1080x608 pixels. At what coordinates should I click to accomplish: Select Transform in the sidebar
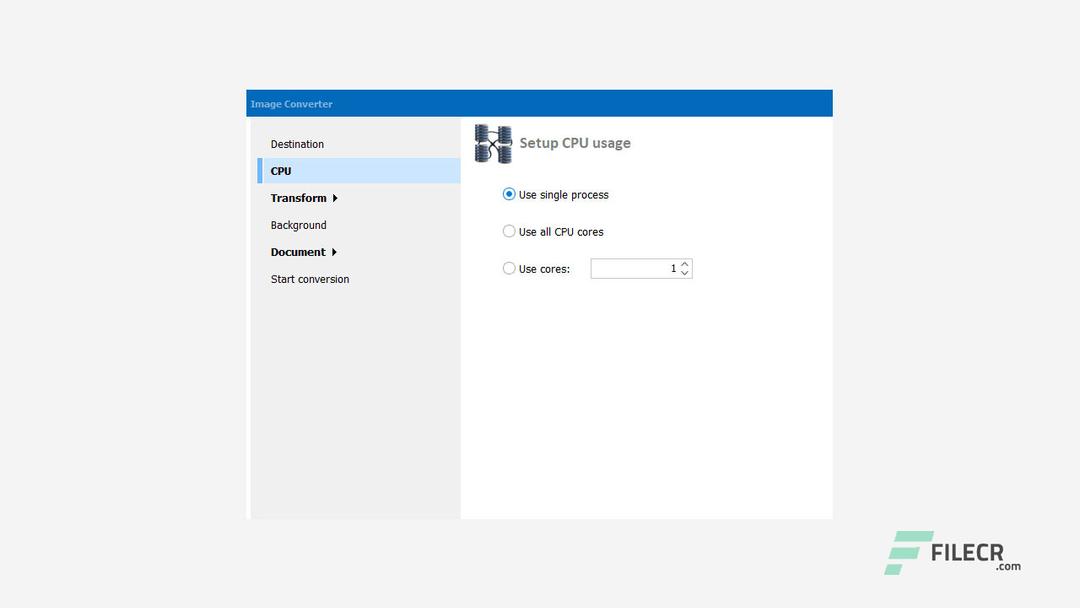pos(297,198)
